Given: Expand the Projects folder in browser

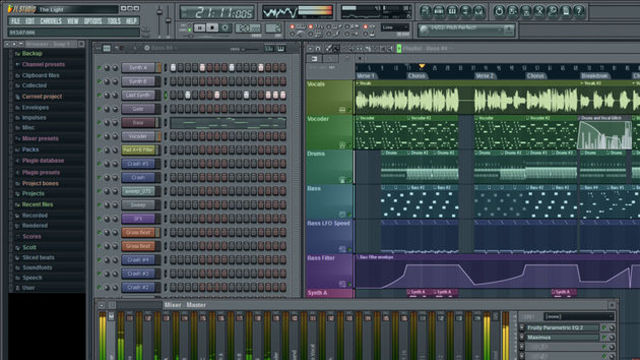Looking at the screenshot, I should click(33, 193).
